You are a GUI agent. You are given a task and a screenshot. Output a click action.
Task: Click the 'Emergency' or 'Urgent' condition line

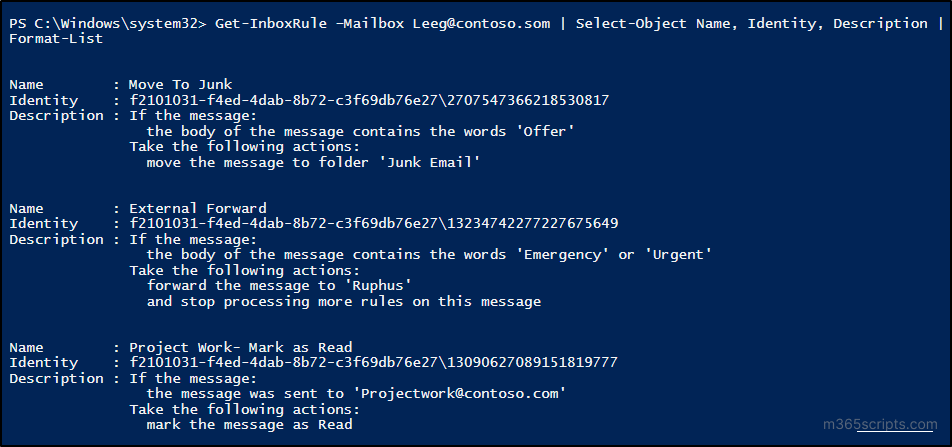[x=428, y=255]
